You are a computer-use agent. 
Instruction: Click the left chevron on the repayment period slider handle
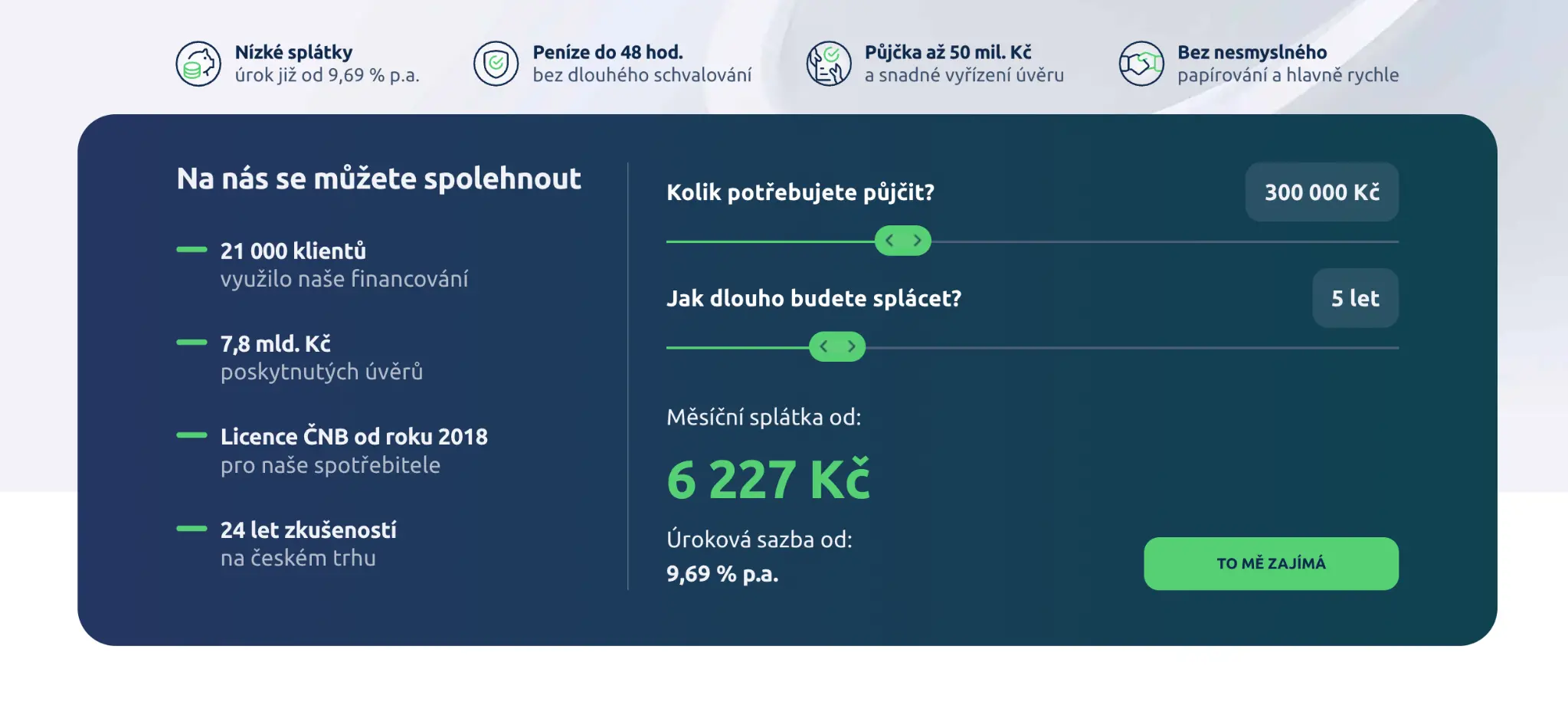click(825, 346)
